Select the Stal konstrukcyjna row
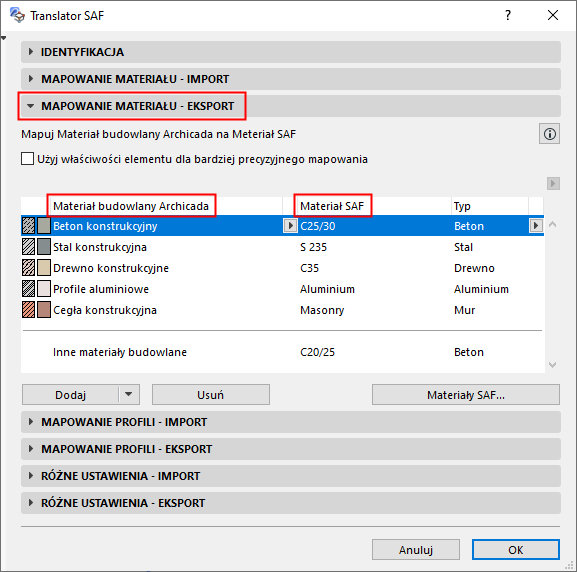The image size is (577, 572). click(282, 247)
